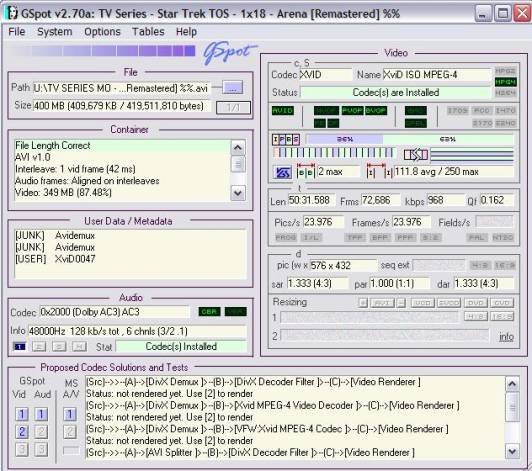Click the I-frame interval icon next to 111.8 avg

pyautogui.click(x=379, y=171)
